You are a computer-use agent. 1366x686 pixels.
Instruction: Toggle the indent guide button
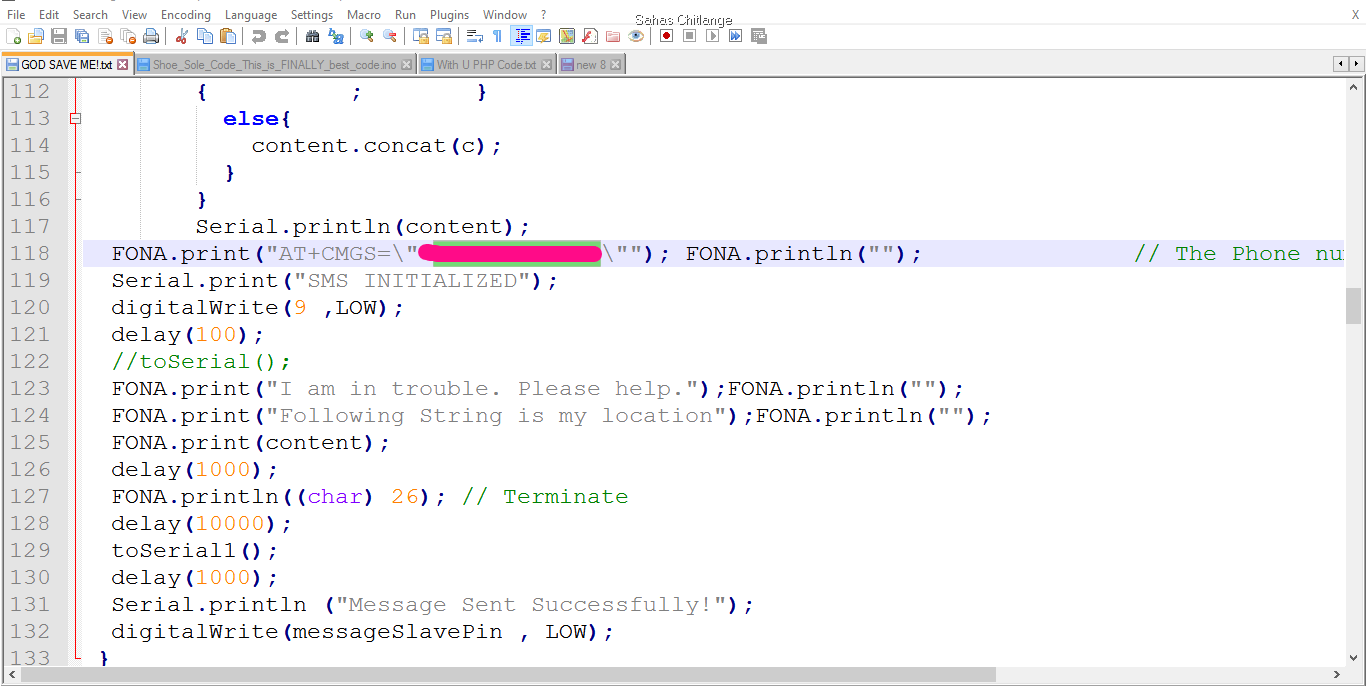521,36
